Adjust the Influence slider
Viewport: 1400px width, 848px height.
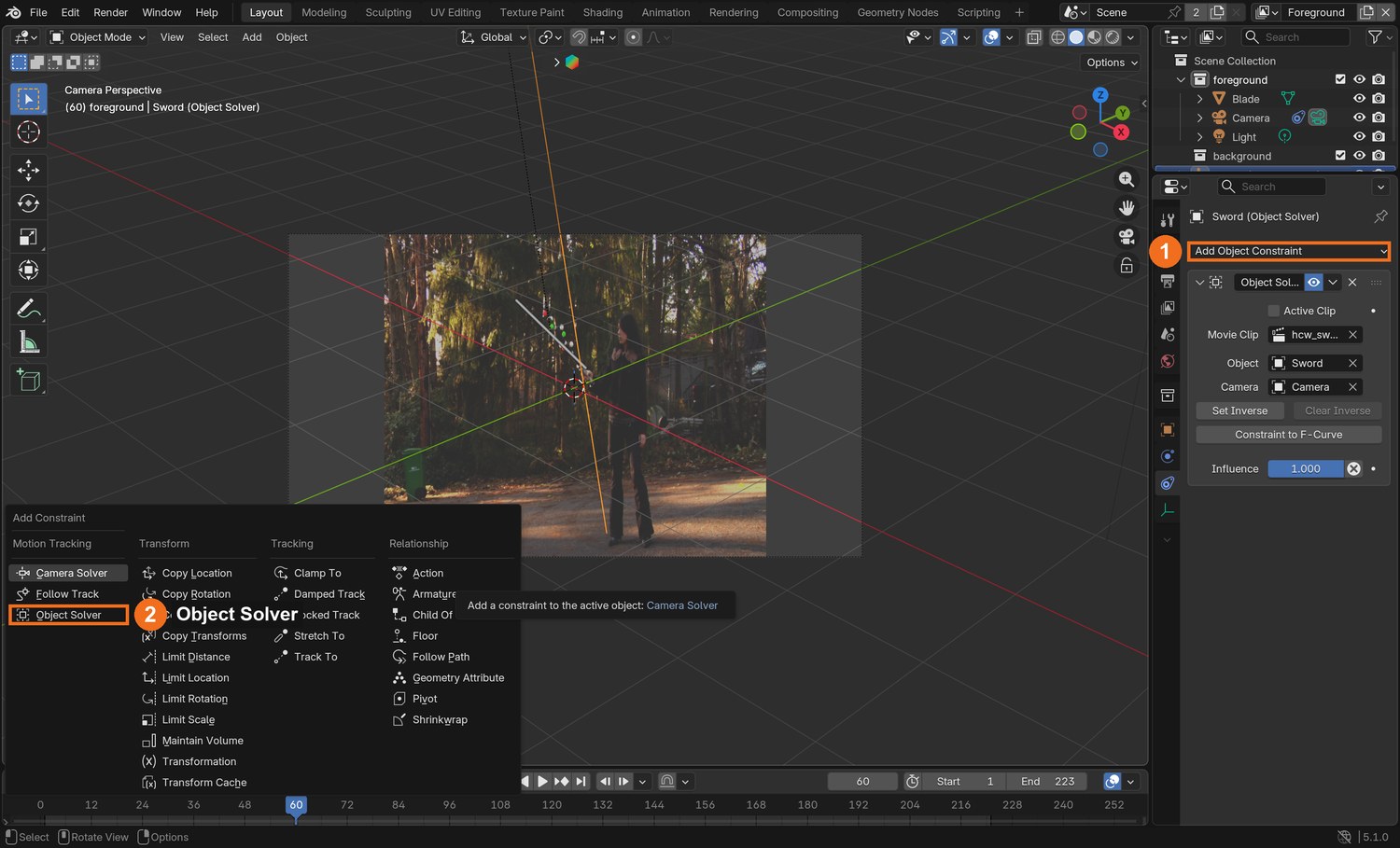click(1305, 468)
